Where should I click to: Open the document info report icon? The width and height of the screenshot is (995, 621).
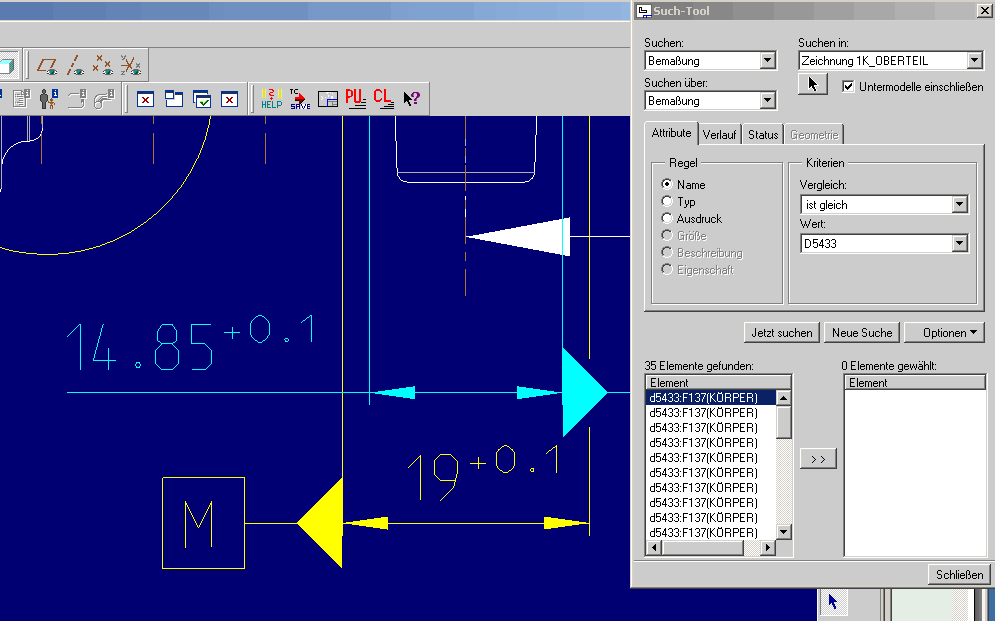[x=21, y=99]
